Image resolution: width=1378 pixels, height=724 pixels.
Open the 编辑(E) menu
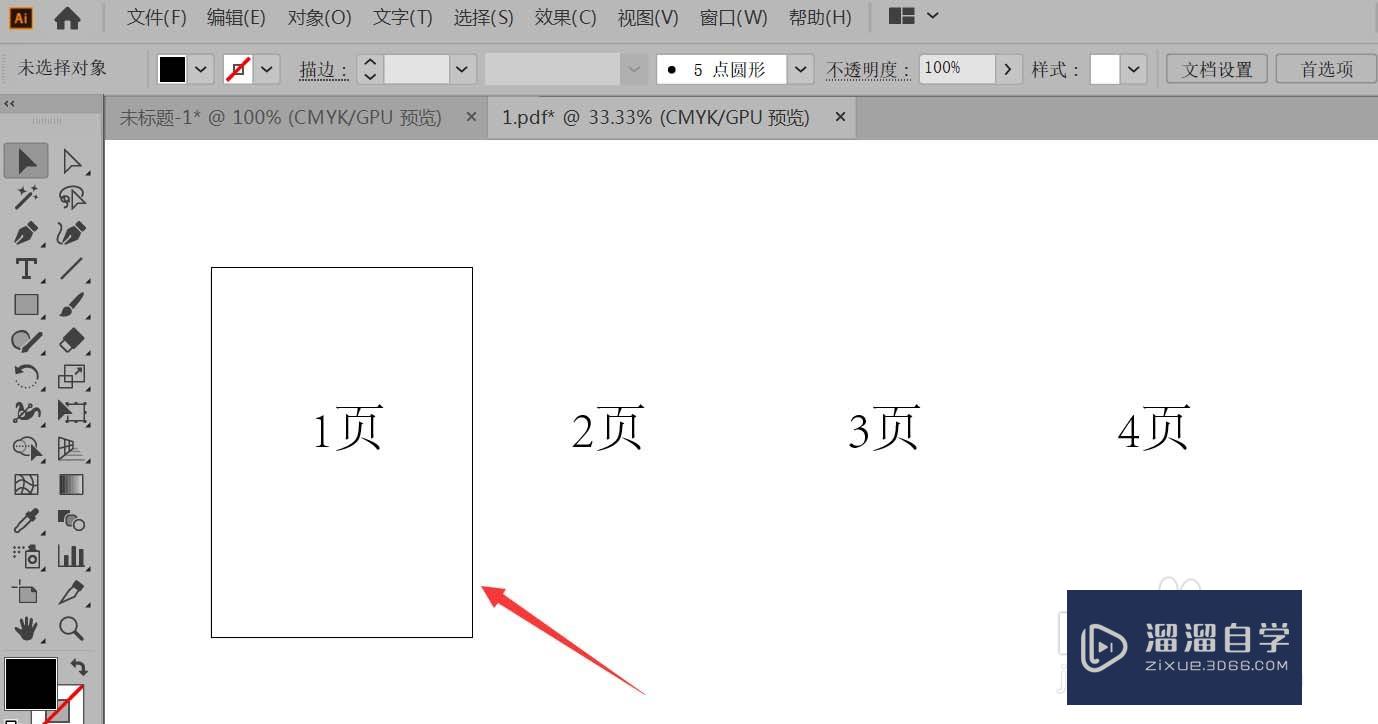[x=236, y=18]
